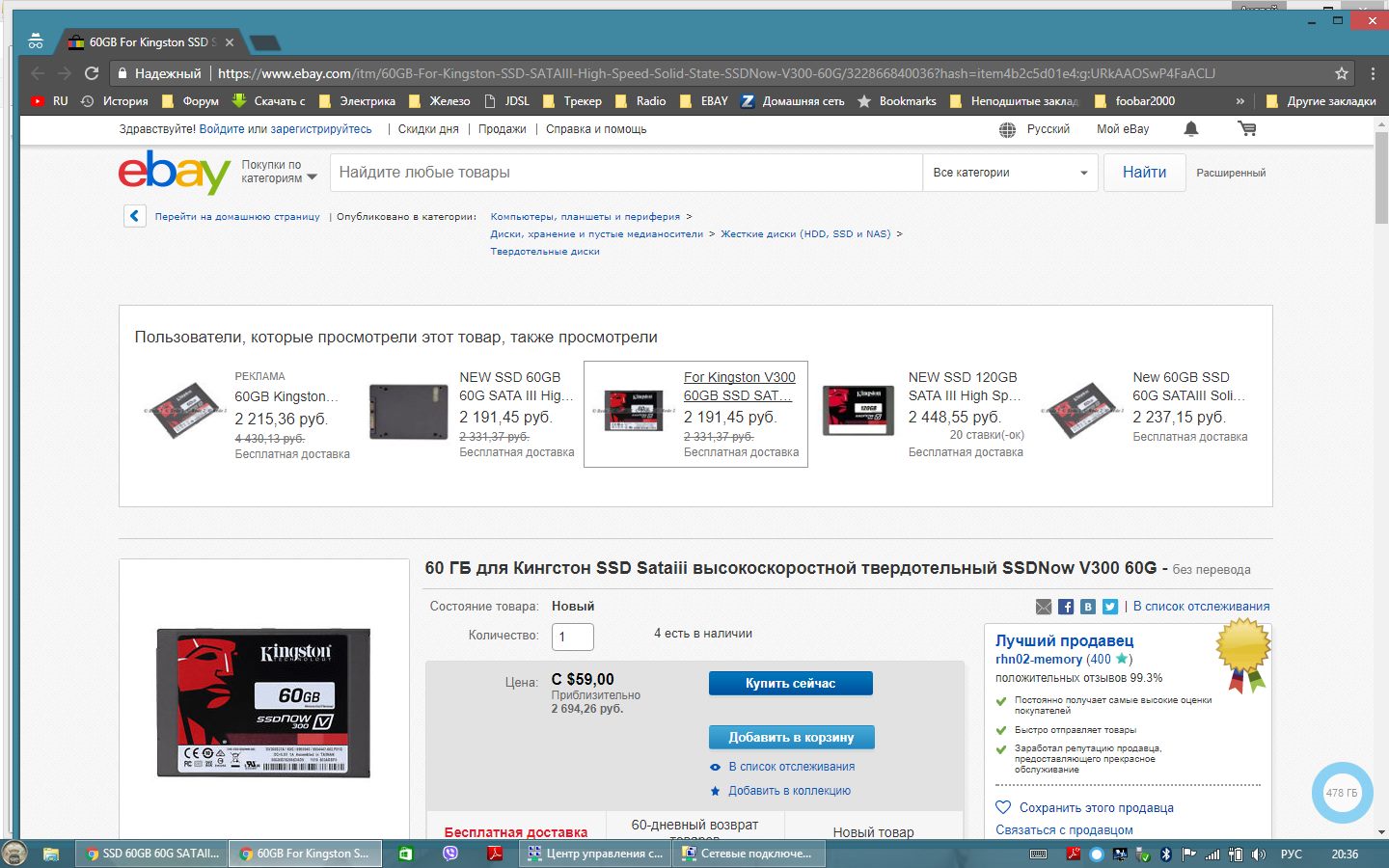Open the rhn02-memory seller link
The height and width of the screenshot is (868, 1389).
tap(1038, 660)
